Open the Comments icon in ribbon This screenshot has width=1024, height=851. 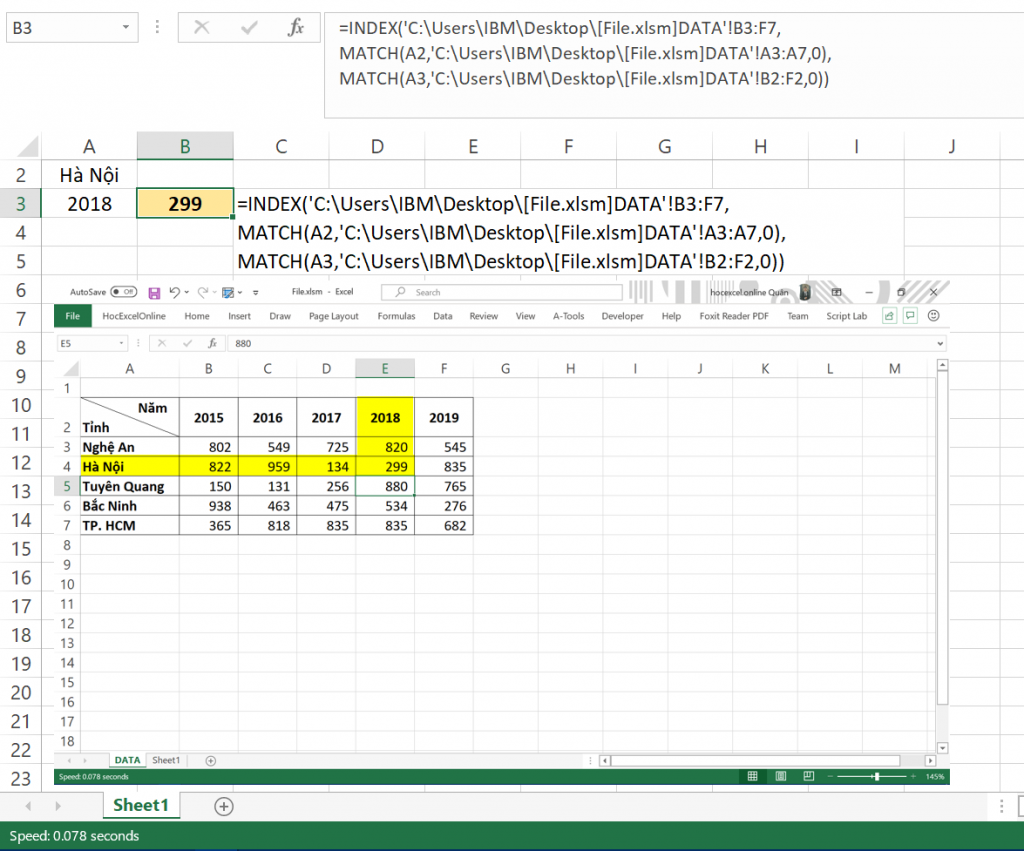tap(911, 316)
